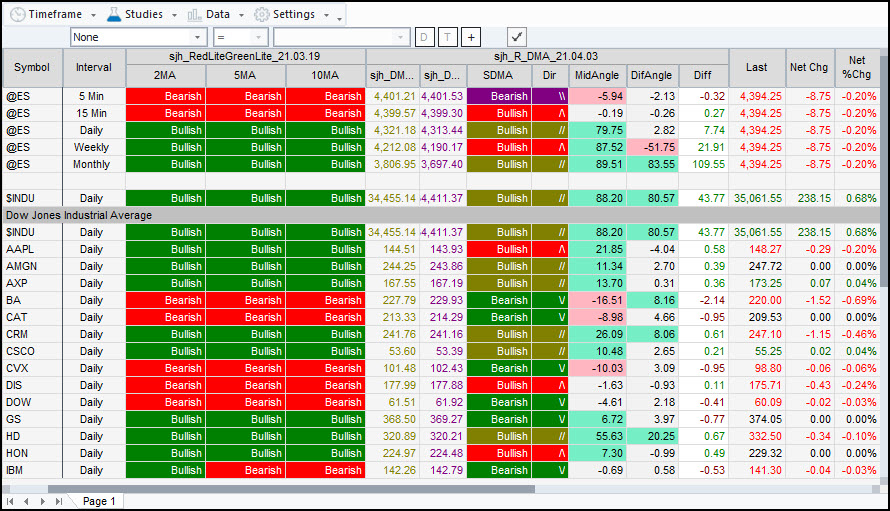
Task: Select the AMGN symbol cell
Action: (x=32, y=266)
